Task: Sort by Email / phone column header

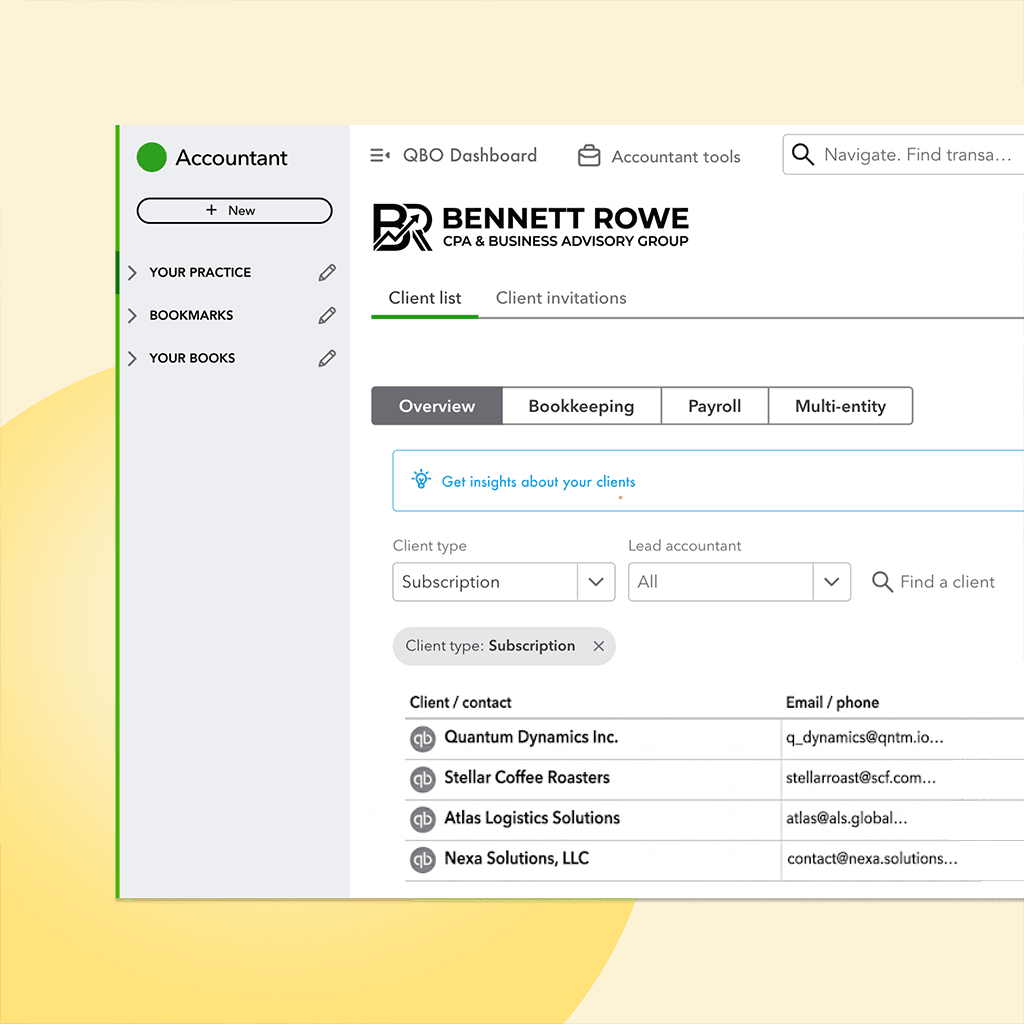Action: pyautogui.click(x=832, y=703)
